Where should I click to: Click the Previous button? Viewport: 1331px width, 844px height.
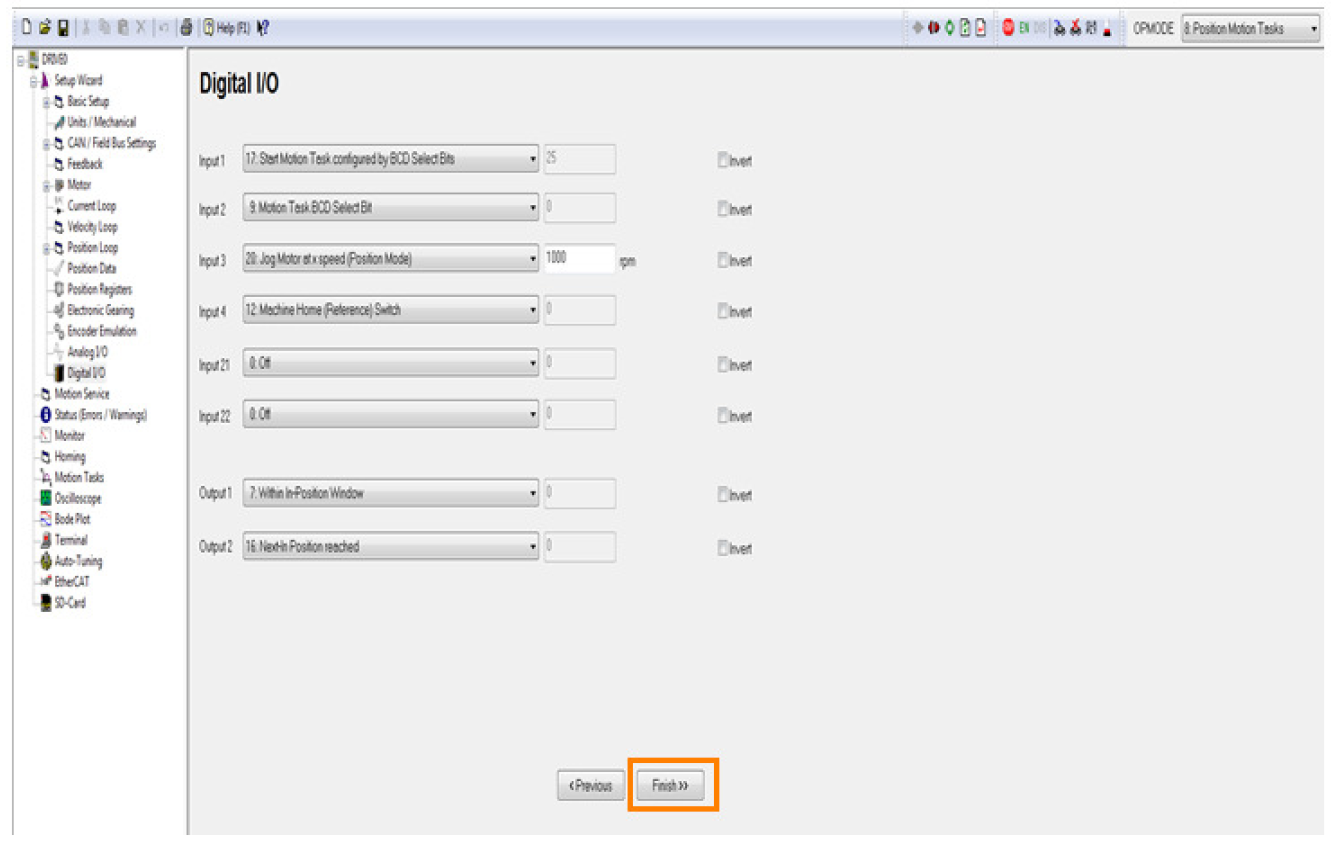coord(591,786)
